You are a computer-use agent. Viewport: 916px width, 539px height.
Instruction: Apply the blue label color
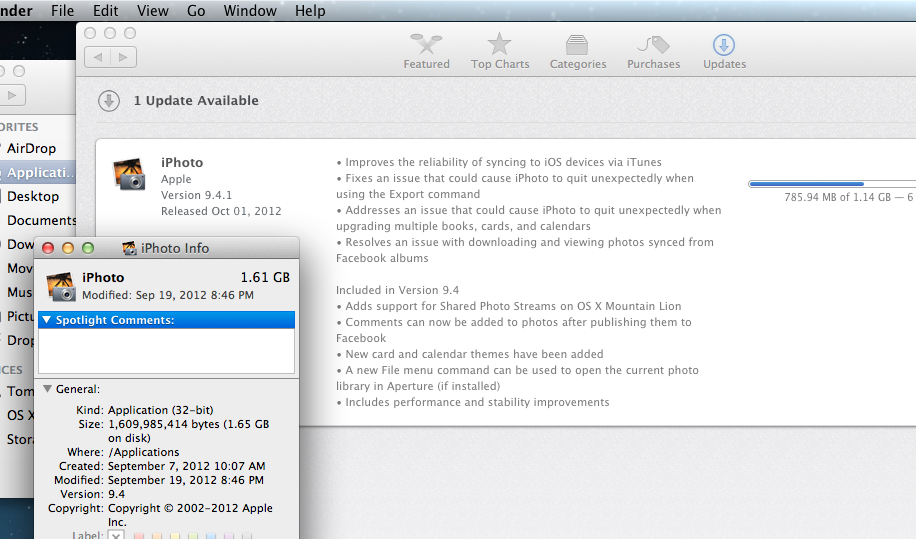pos(211,535)
